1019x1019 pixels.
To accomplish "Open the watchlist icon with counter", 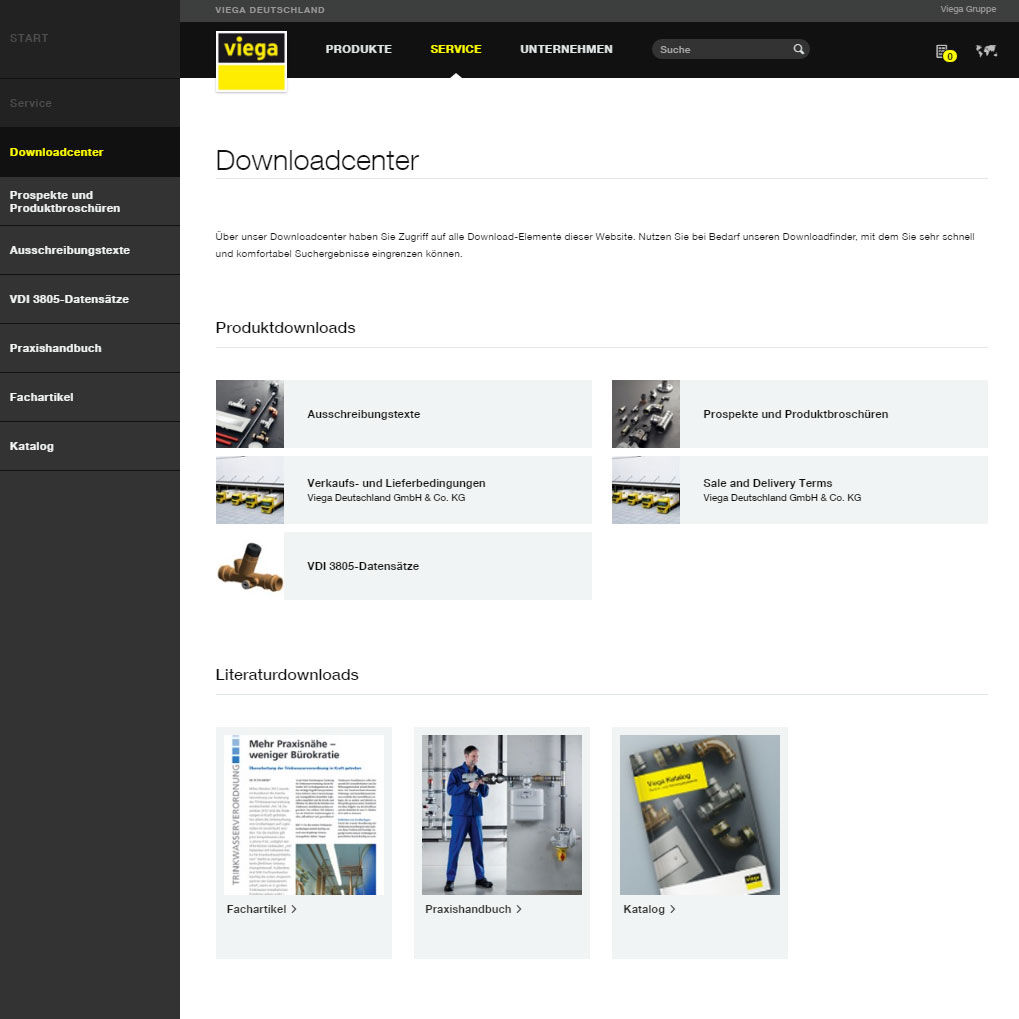I will (945, 53).
